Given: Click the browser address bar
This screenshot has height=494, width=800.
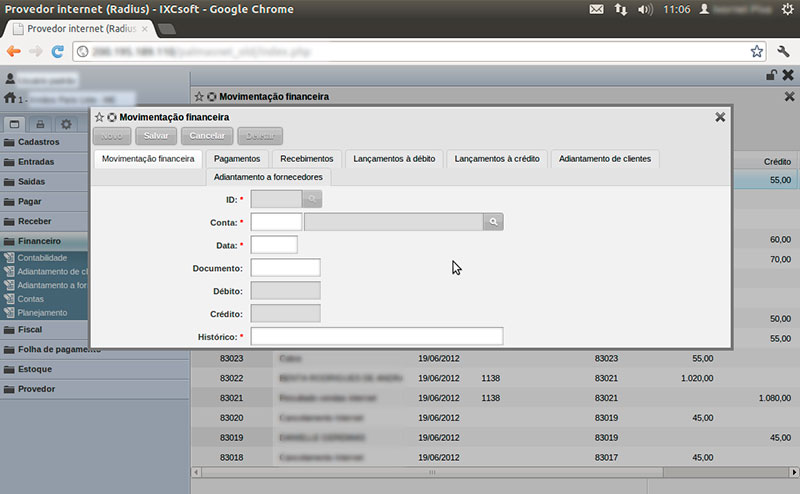Looking at the screenshot, I should coord(418,52).
